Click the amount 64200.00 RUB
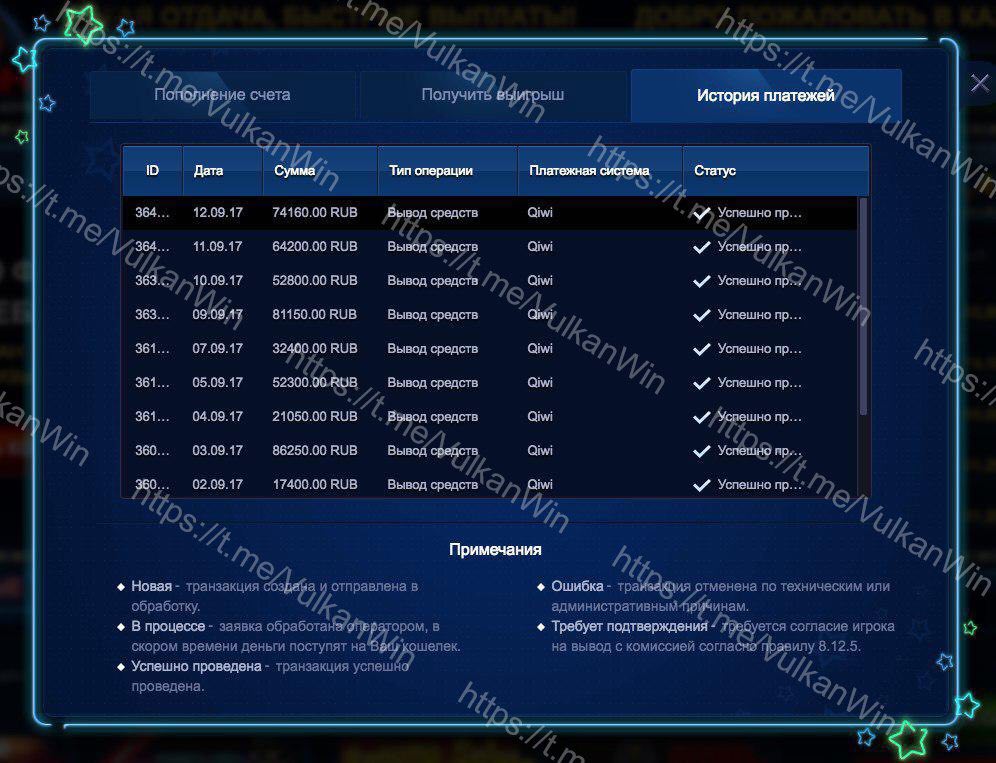The image size is (996, 763). click(x=314, y=246)
